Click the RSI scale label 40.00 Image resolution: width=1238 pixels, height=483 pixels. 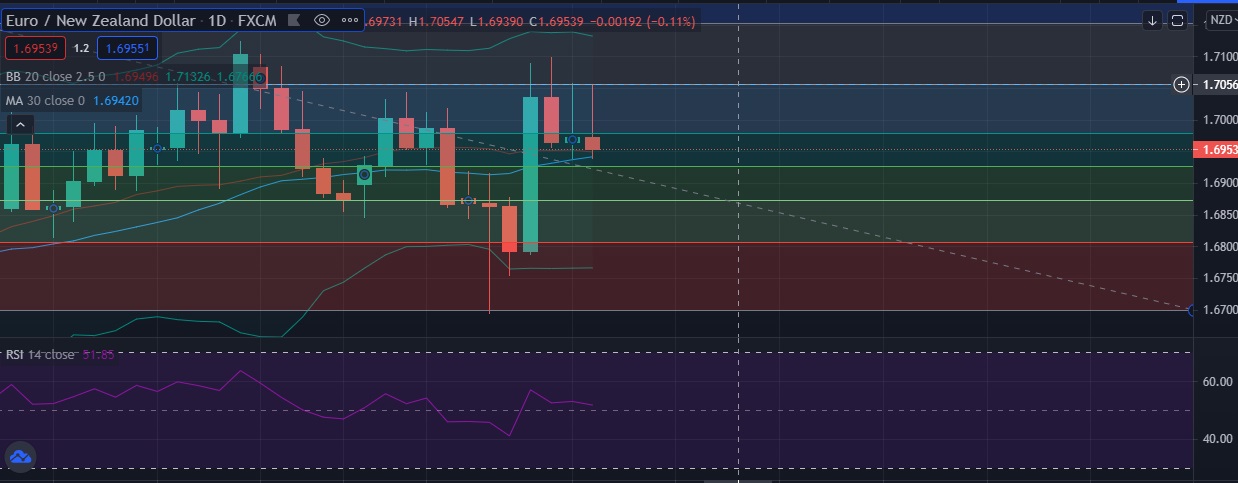(1218, 438)
